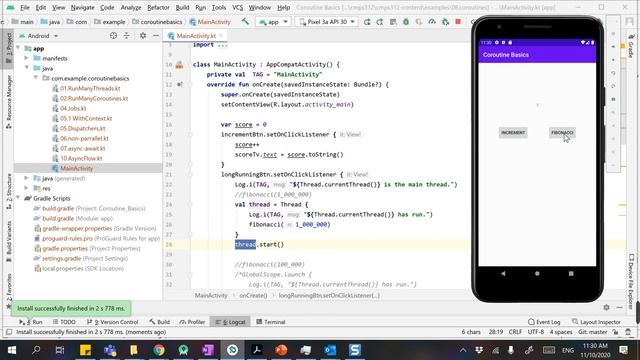
Task: Click tool windows quick-access icon bottom-left
Action: tap(9, 332)
